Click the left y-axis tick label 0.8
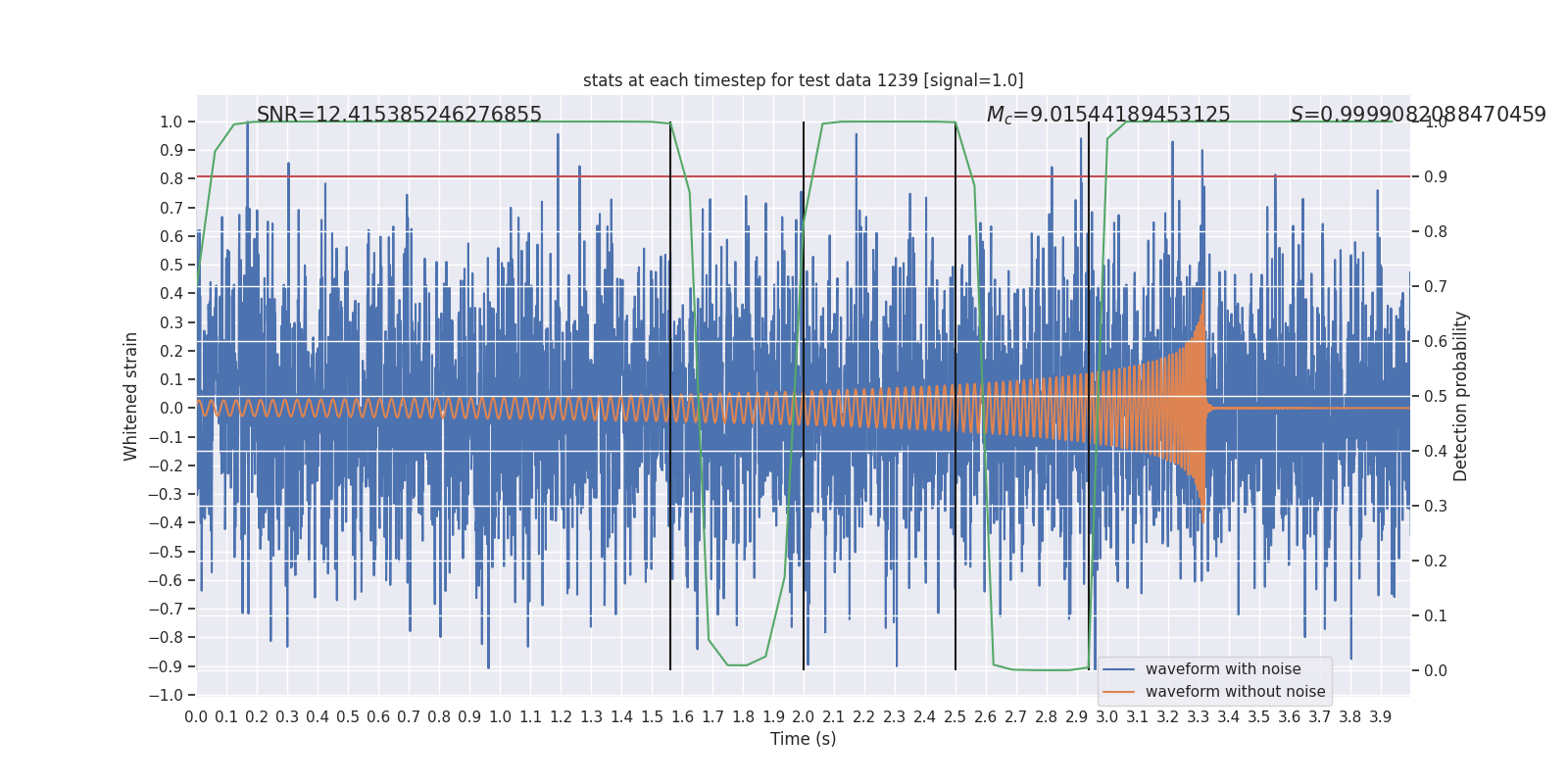The height and width of the screenshot is (784, 1568). (171, 178)
